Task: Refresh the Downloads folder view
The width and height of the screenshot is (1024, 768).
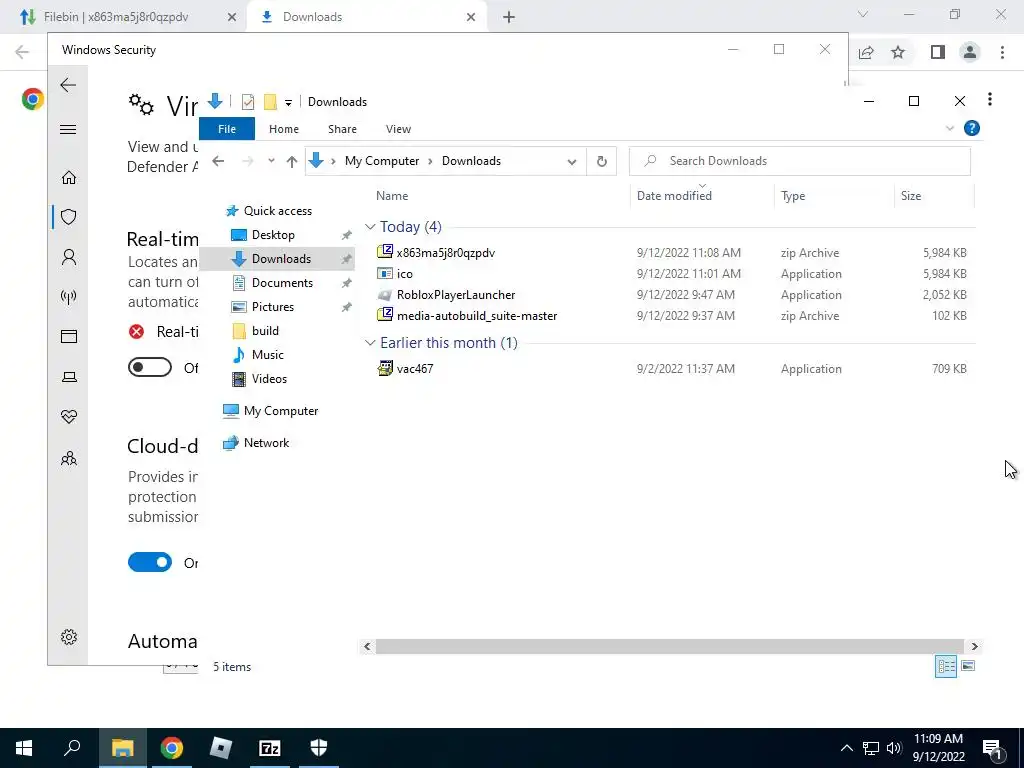Action: coord(601,161)
